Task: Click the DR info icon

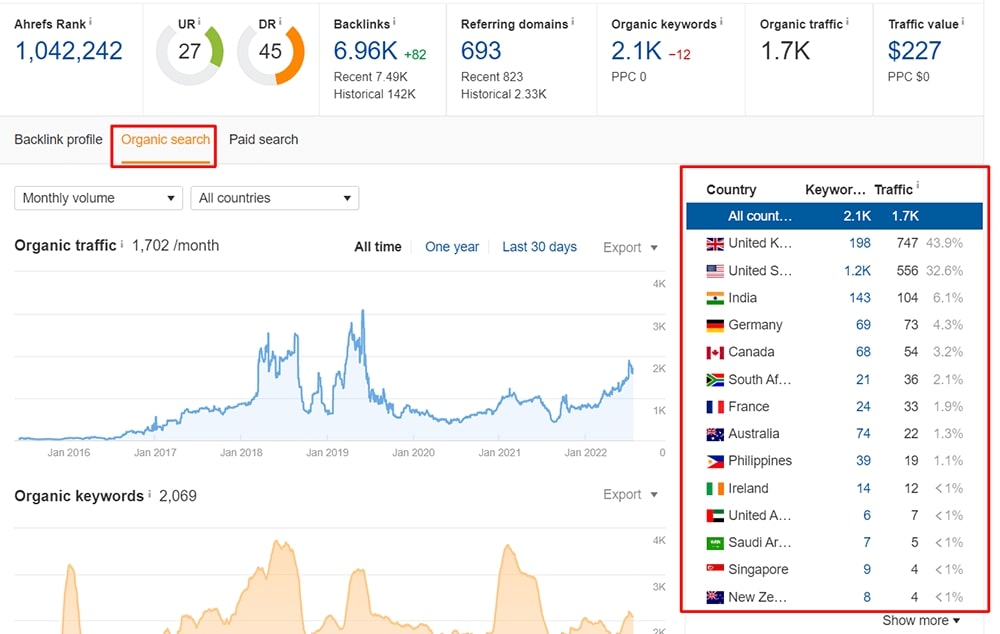Action: point(280,22)
